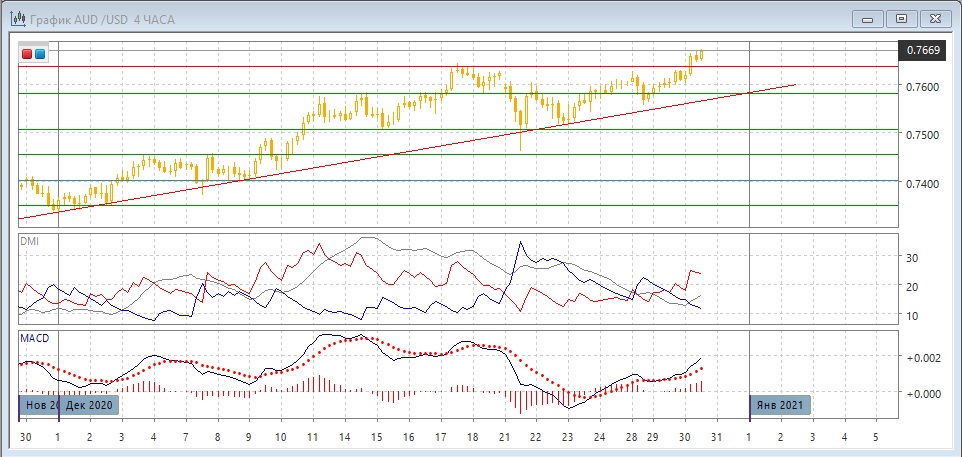Click date 14 on the time axis
Image resolution: width=962 pixels, height=457 pixels.
[x=344, y=438]
